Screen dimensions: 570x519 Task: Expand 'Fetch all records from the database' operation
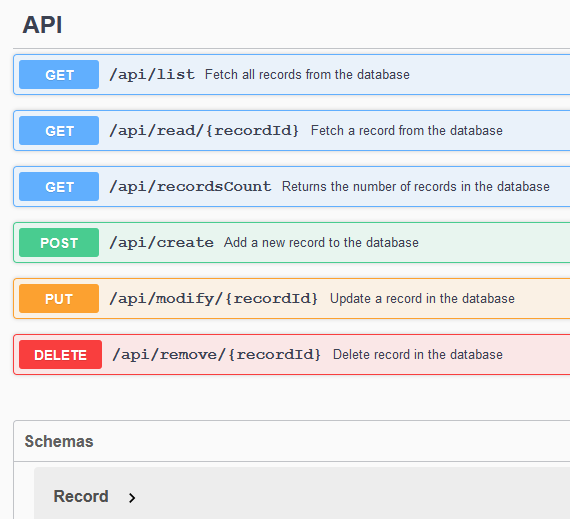pyautogui.click(x=307, y=75)
